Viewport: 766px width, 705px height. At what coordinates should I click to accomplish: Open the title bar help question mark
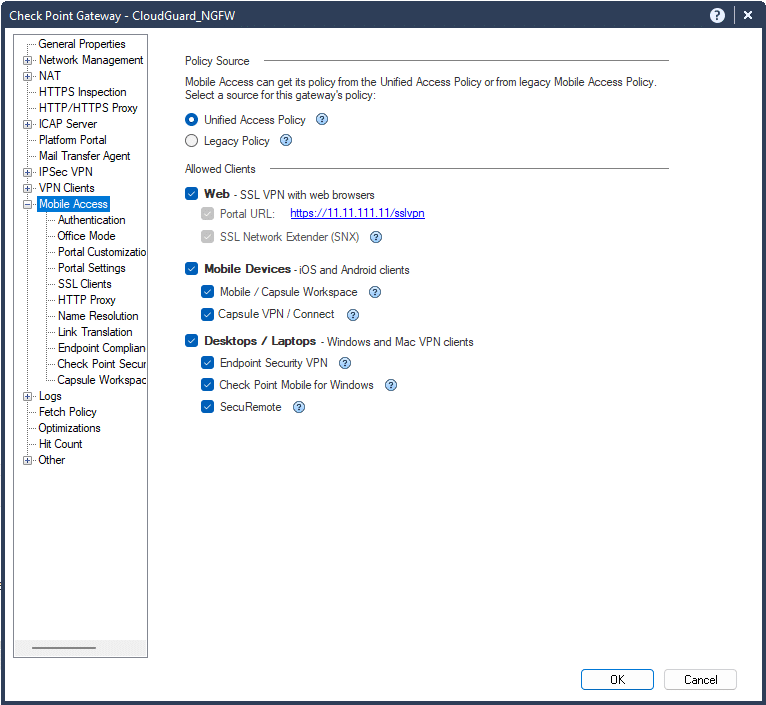click(x=717, y=16)
